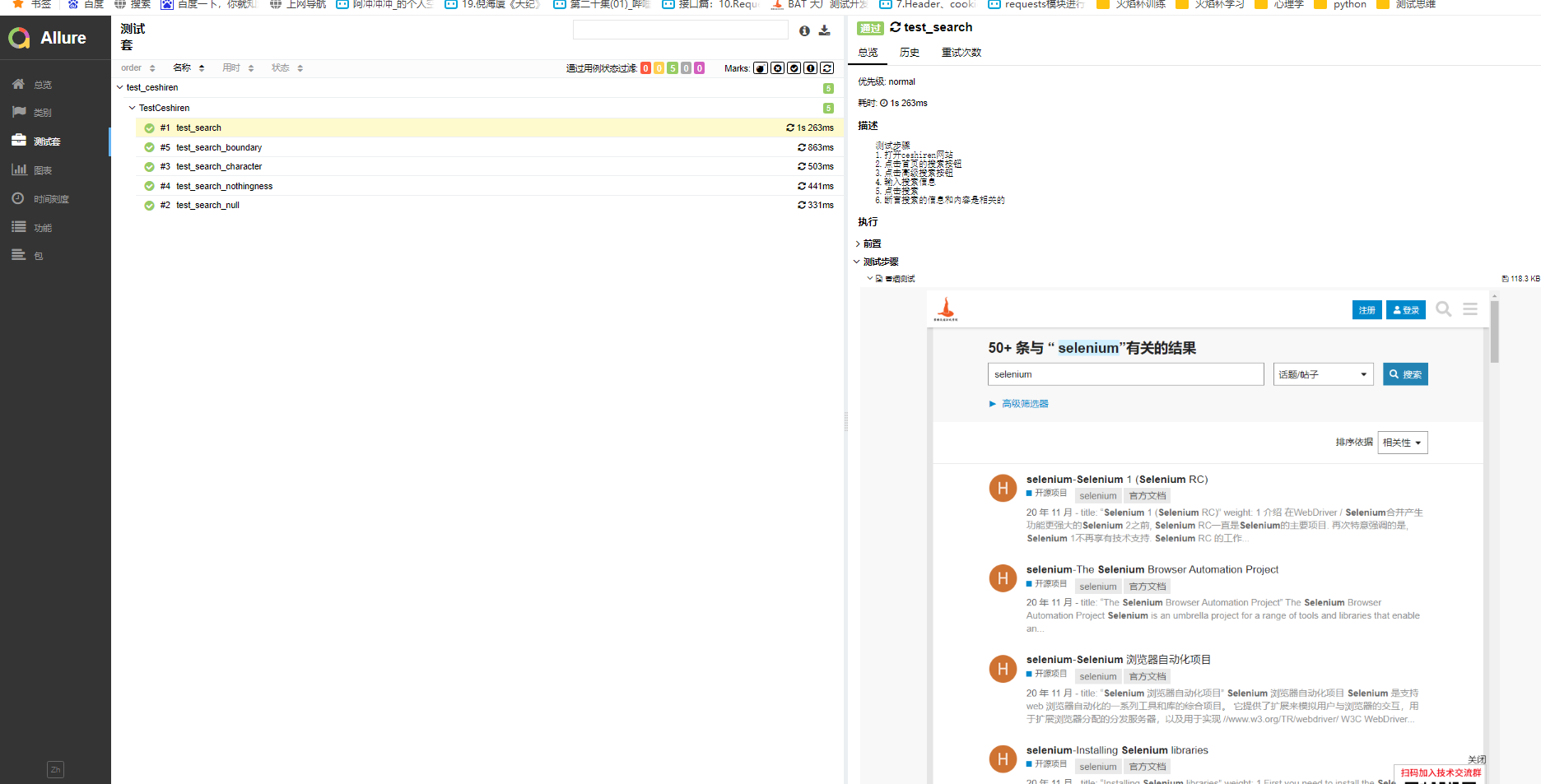Switch to the 历史 history tab
This screenshot has width=1541, height=784.
pyautogui.click(x=910, y=53)
